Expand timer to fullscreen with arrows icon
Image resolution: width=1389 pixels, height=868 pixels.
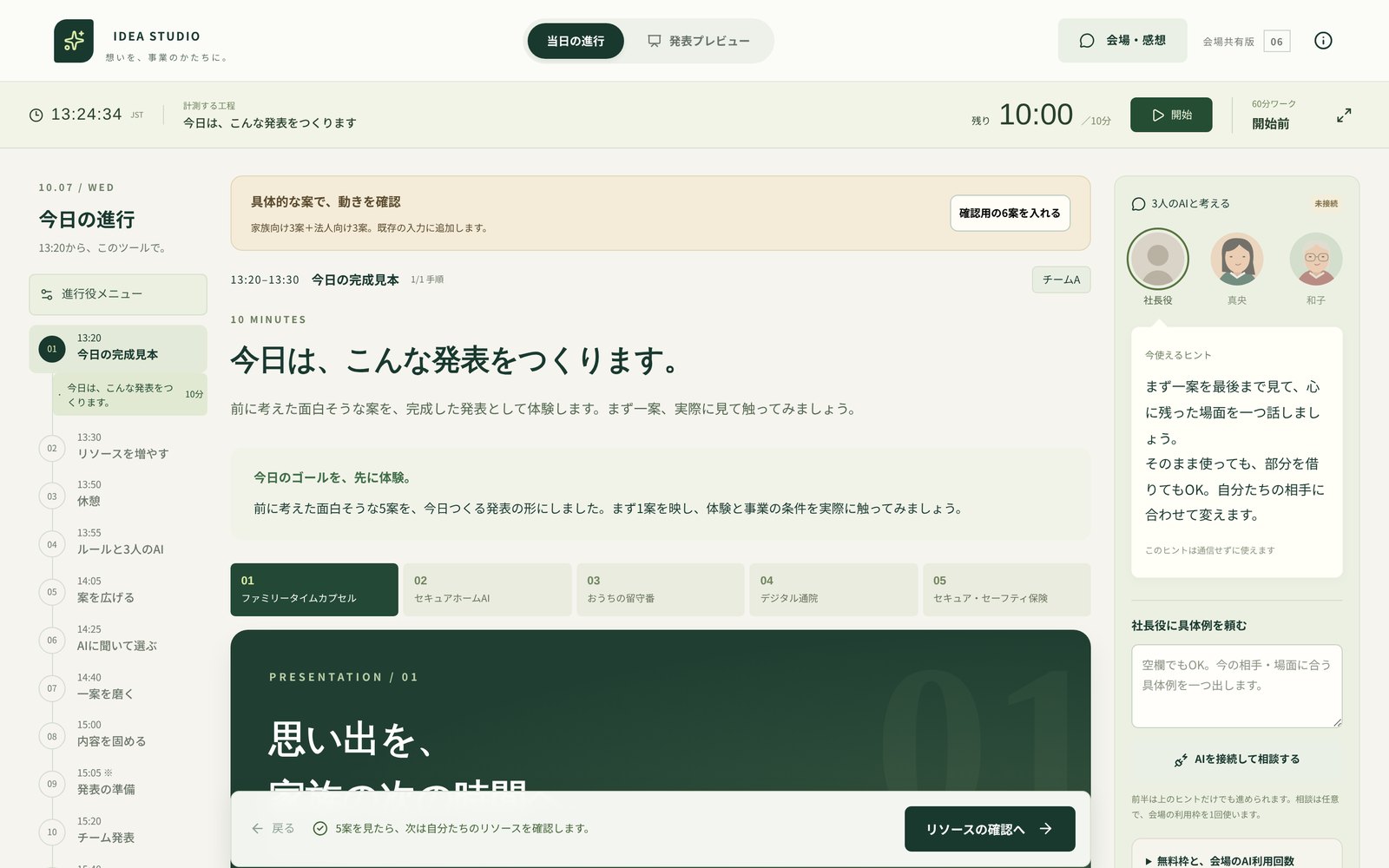[x=1344, y=115]
